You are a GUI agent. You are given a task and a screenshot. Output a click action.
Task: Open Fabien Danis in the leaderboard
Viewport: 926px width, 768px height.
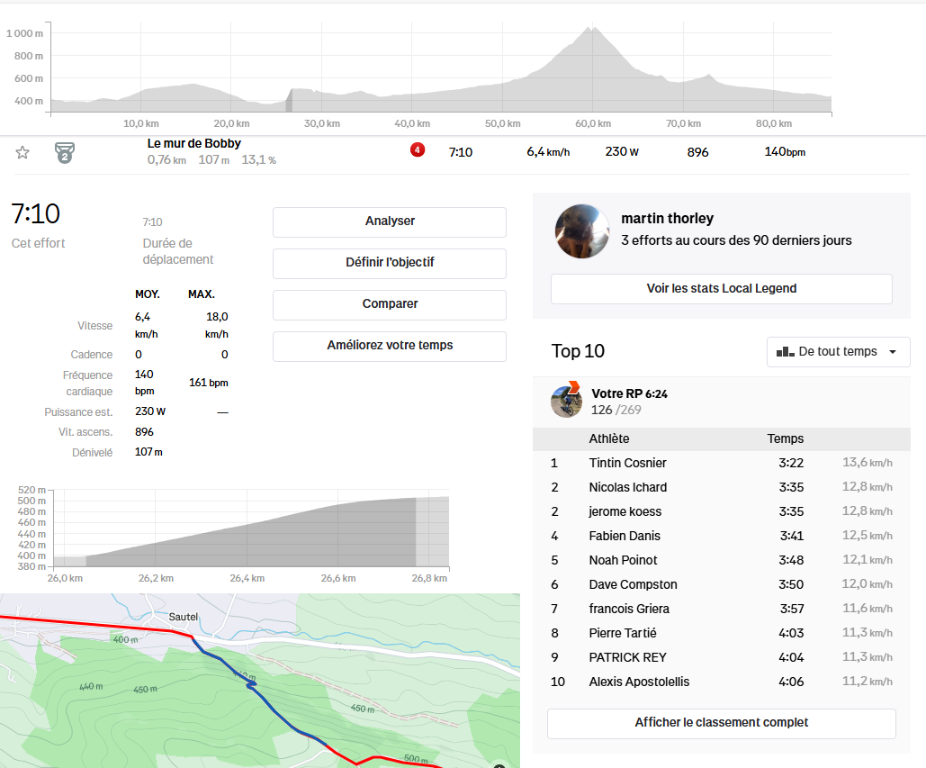(x=624, y=536)
